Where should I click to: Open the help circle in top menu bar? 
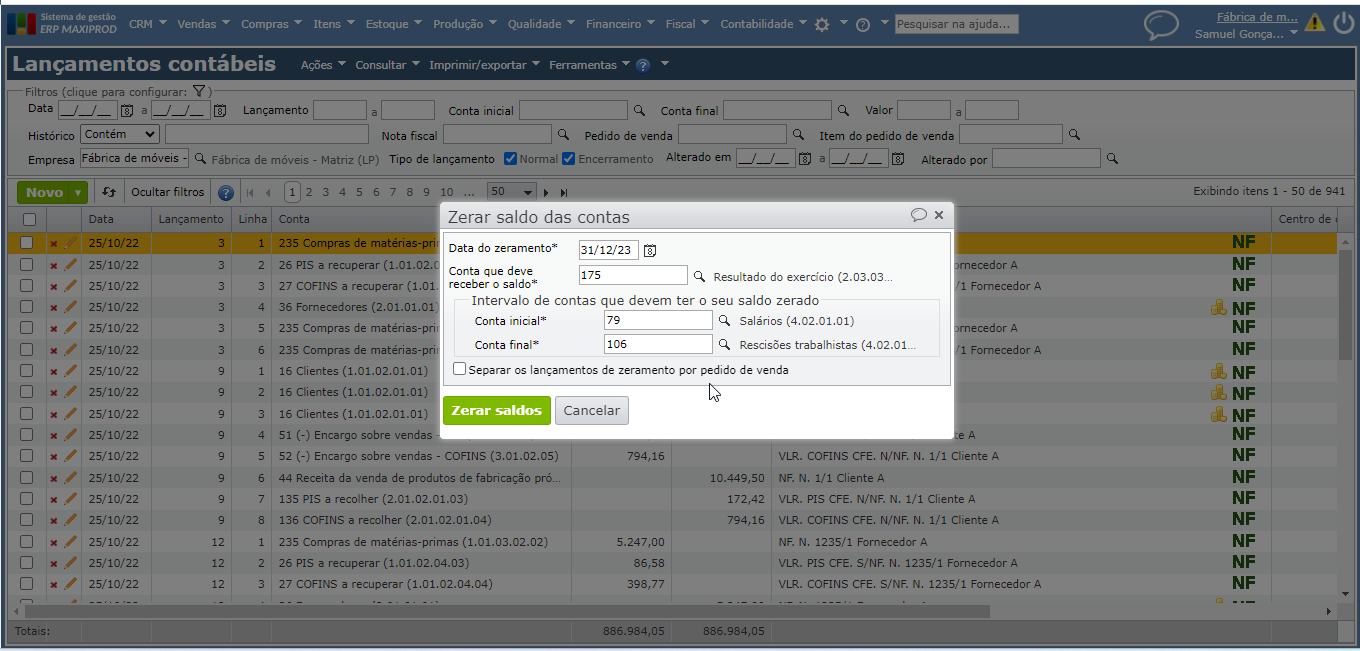coord(864,25)
